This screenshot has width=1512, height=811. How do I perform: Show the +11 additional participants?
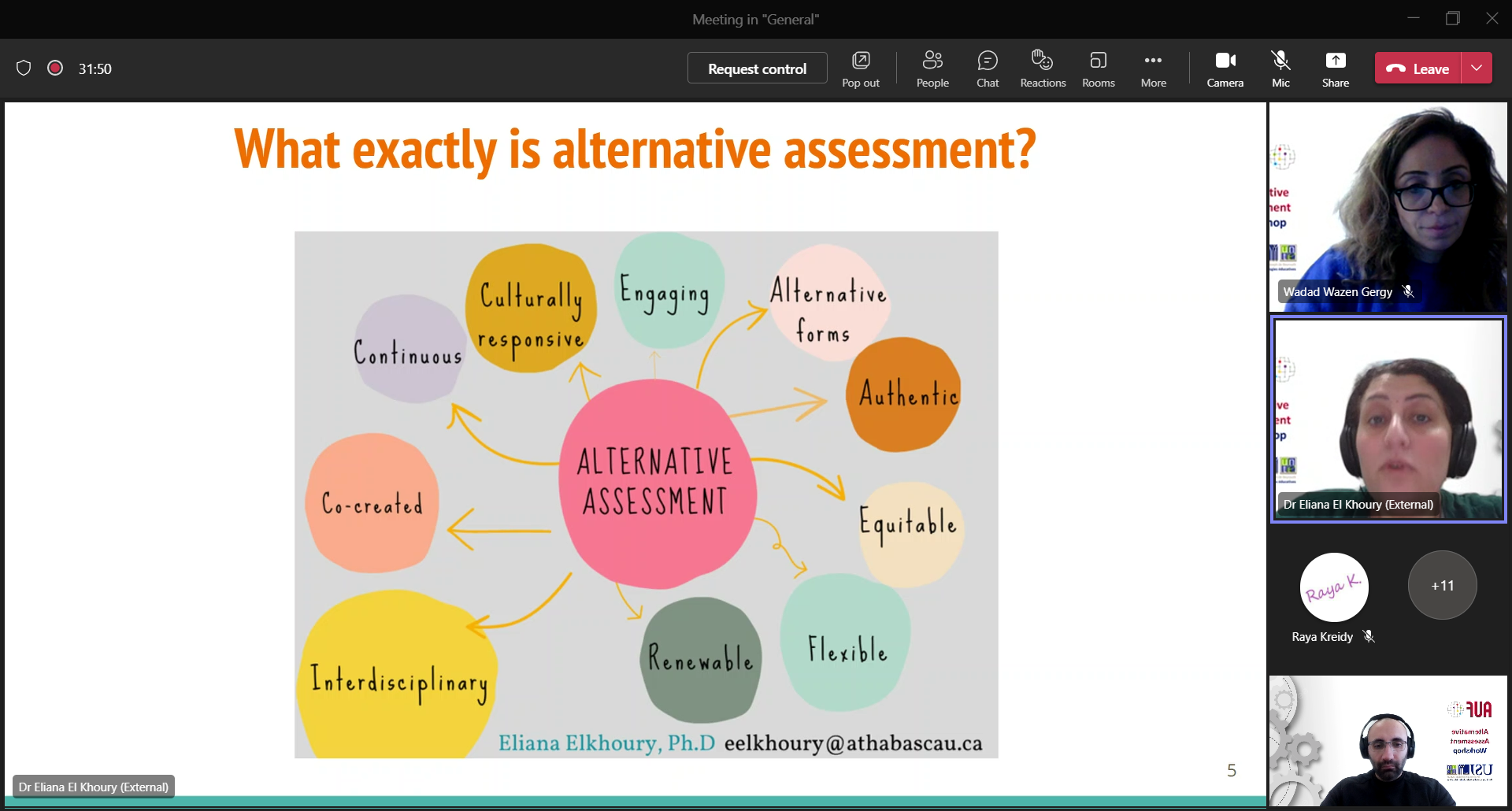click(1442, 586)
